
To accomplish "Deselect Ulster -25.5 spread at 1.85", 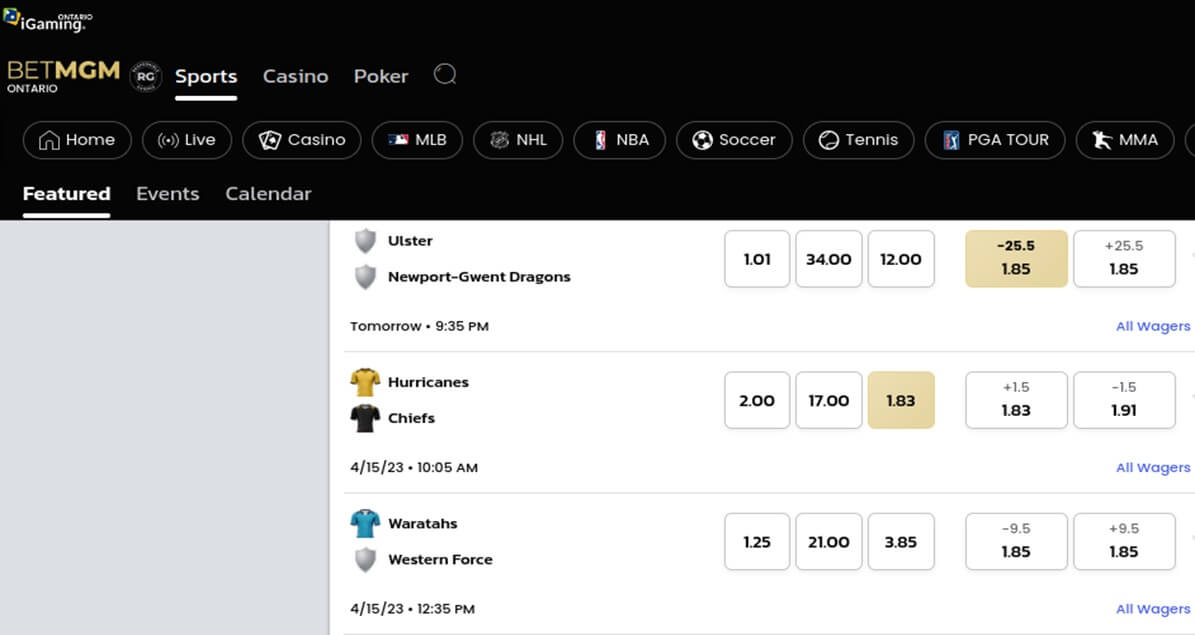I will [1016, 258].
